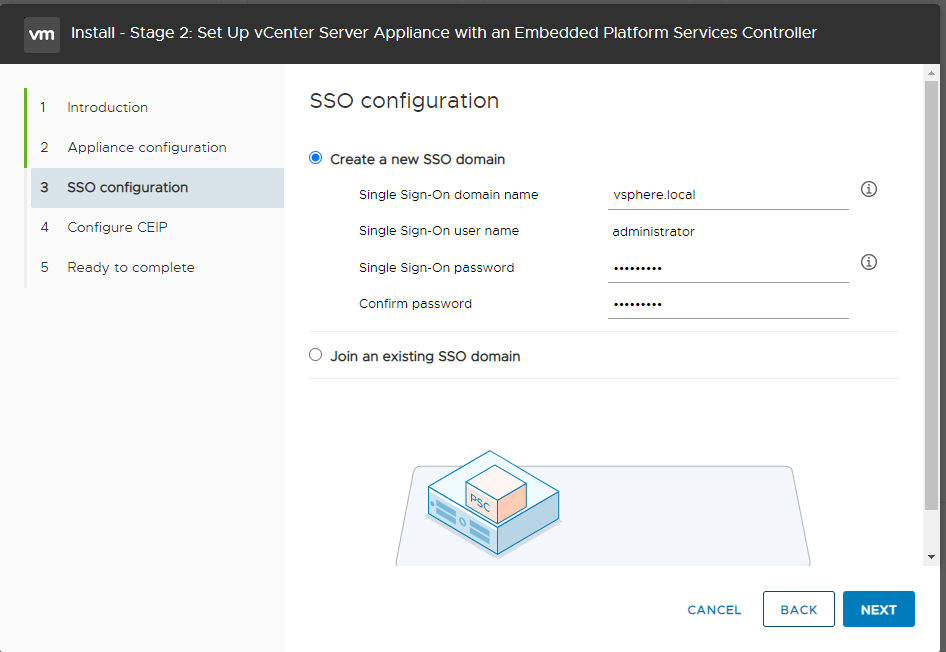Screen dimensions: 946x652
Task: Click the Install Stage 2 title text
Action: [444, 33]
